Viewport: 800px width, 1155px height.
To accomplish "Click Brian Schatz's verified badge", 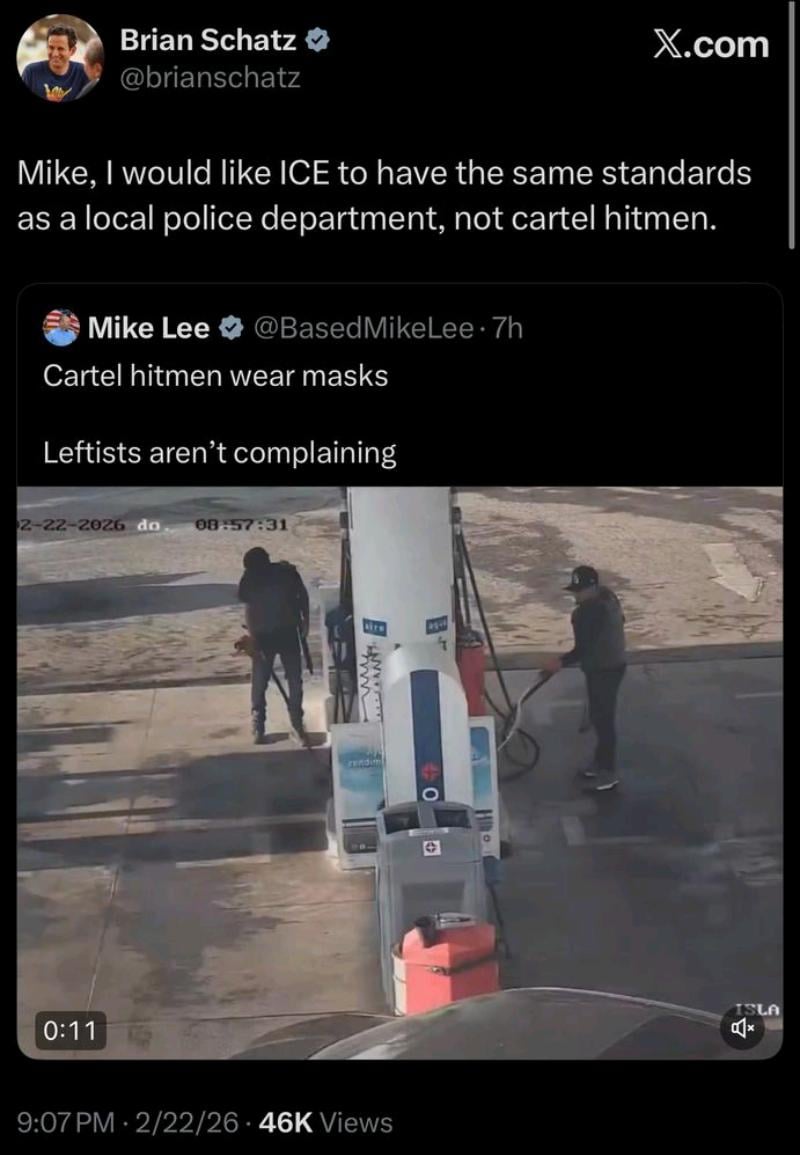I will [x=317, y=41].
